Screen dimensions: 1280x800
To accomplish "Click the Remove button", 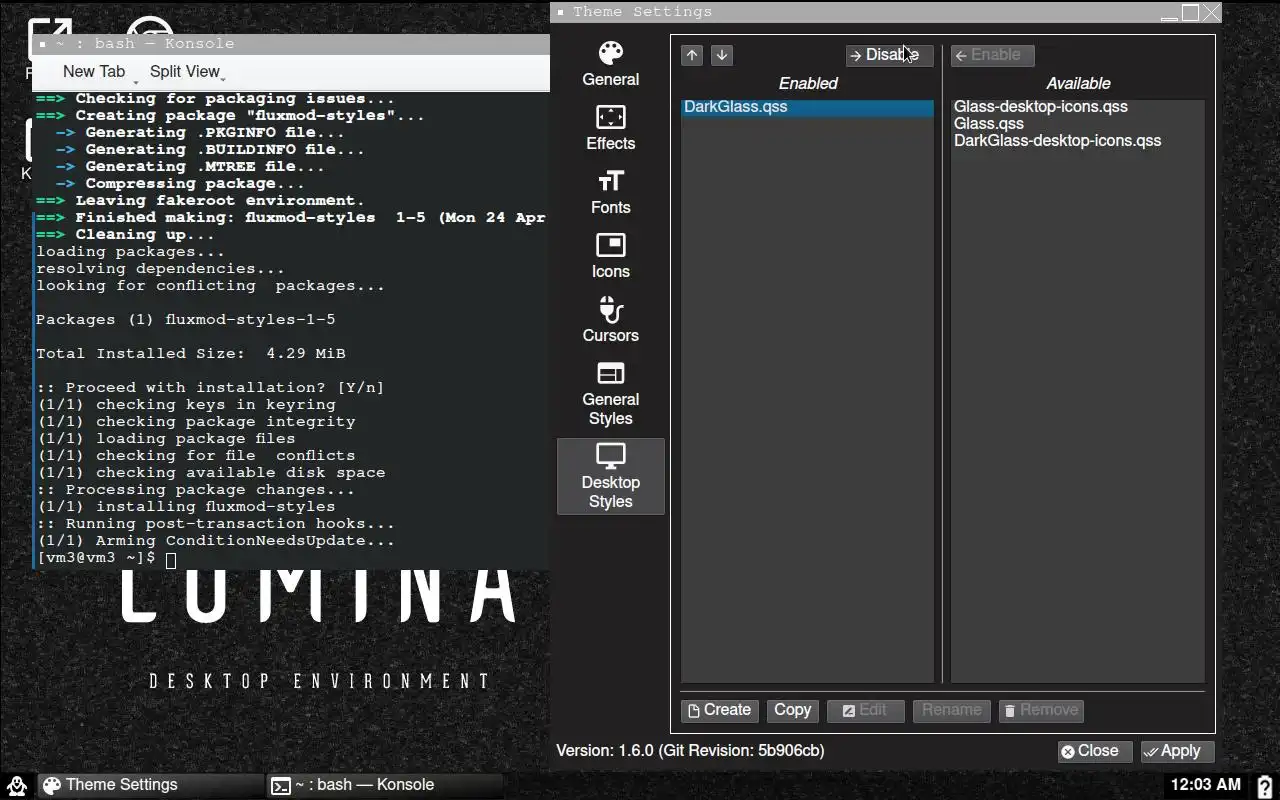I will pyautogui.click(x=1041, y=710).
